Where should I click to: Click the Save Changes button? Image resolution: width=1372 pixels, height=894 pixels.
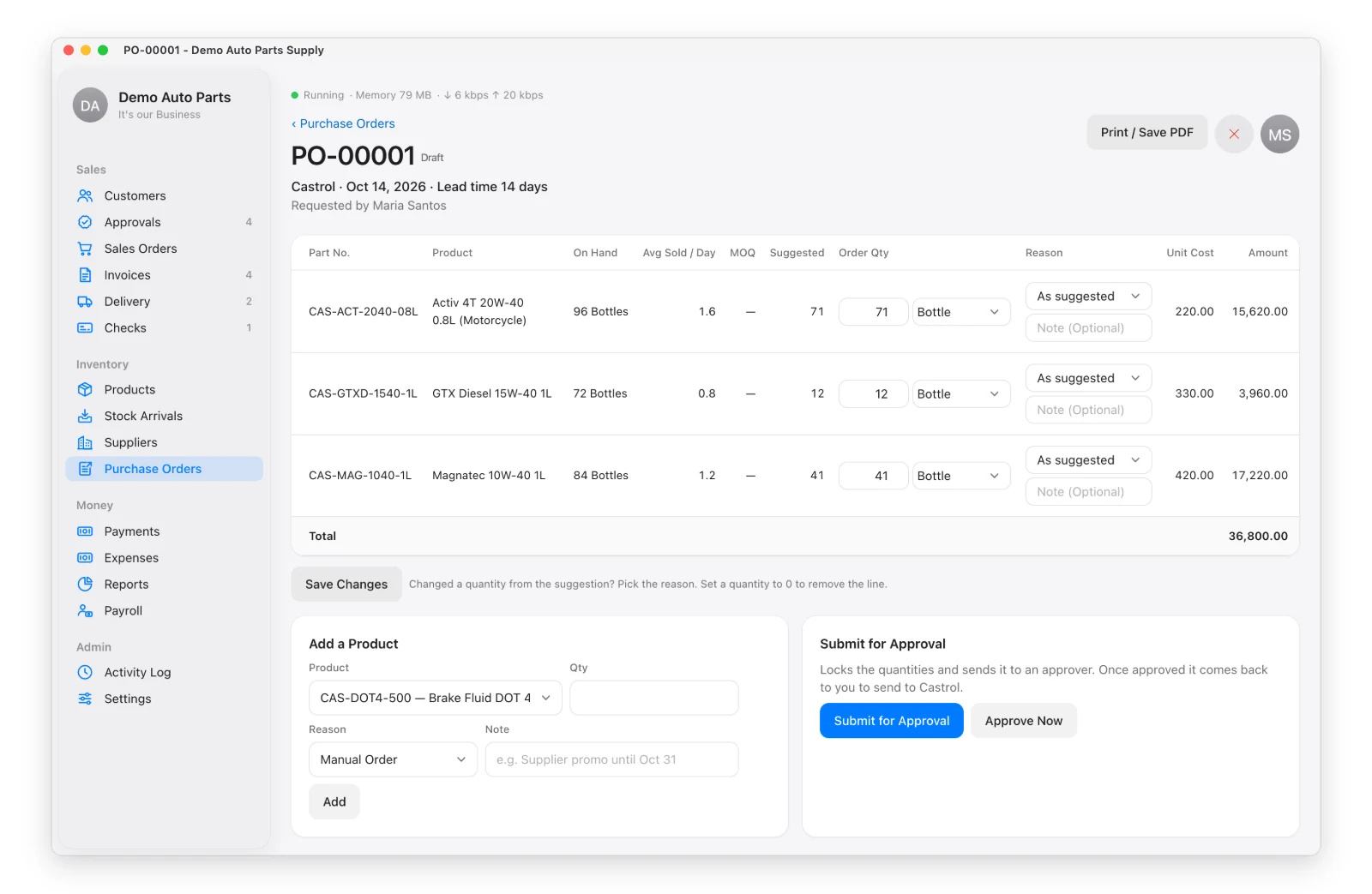[x=346, y=585]
